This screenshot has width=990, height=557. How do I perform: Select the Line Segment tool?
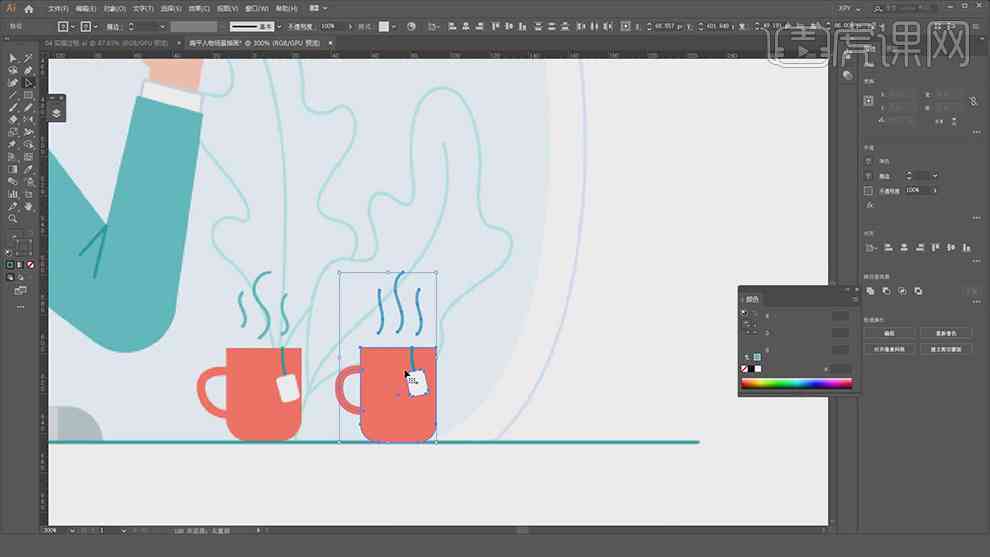click(x=13, y=95)
